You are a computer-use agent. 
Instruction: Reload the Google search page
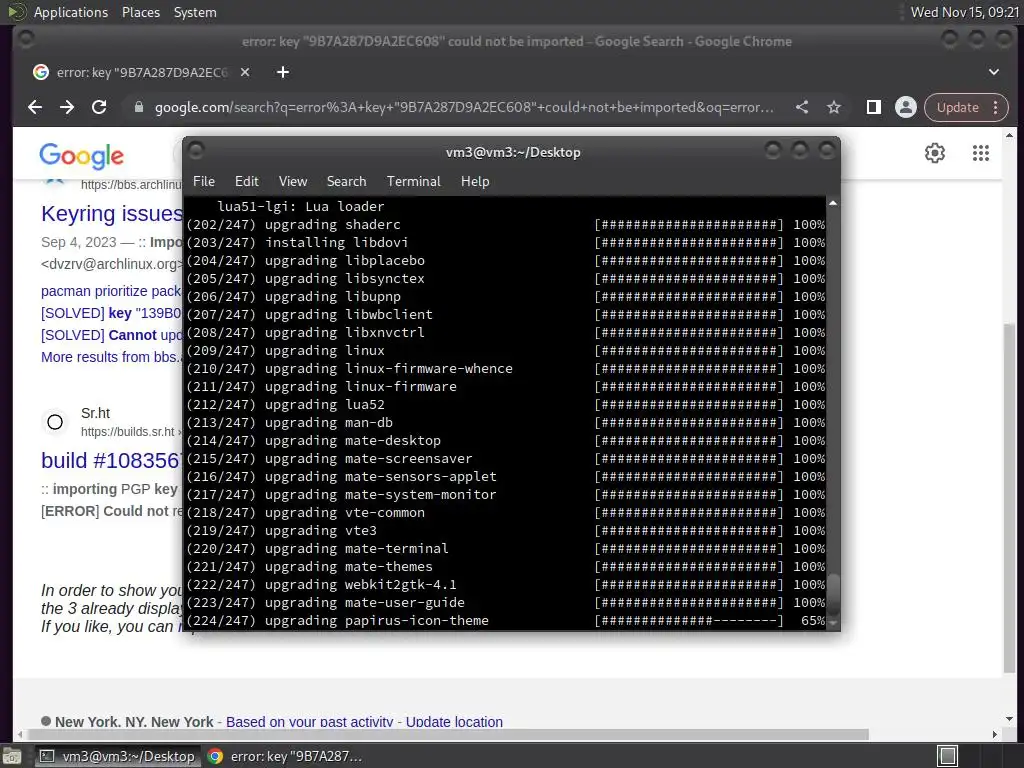pyautogui.click(x=99, y=107)
